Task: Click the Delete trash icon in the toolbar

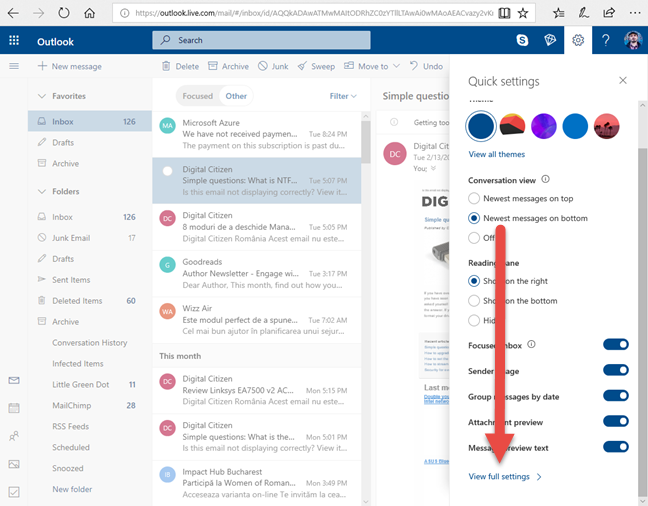Action: tap(166, 66)
